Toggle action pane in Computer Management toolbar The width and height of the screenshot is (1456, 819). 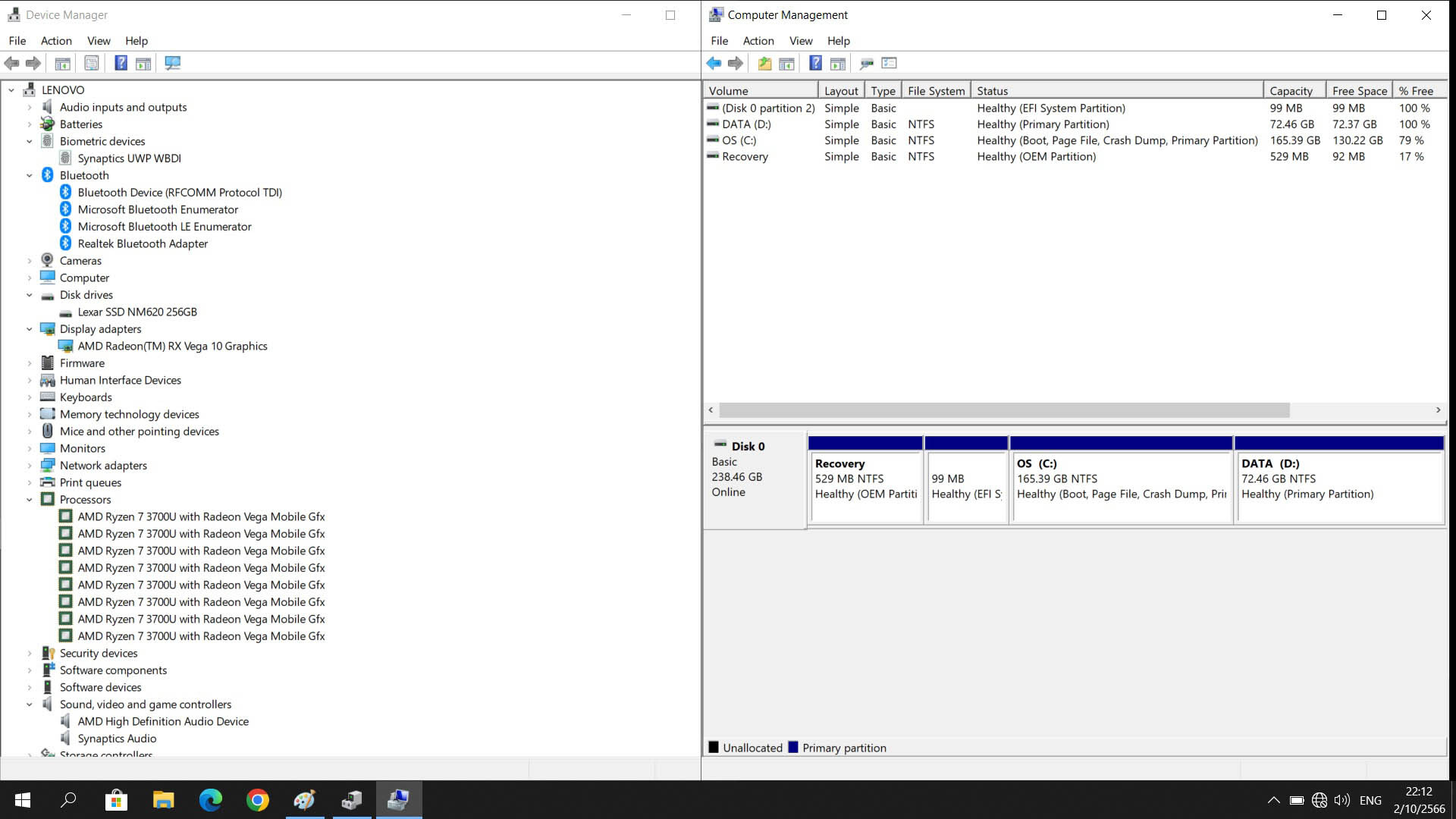pyautogui.click(x=838, y=64)
